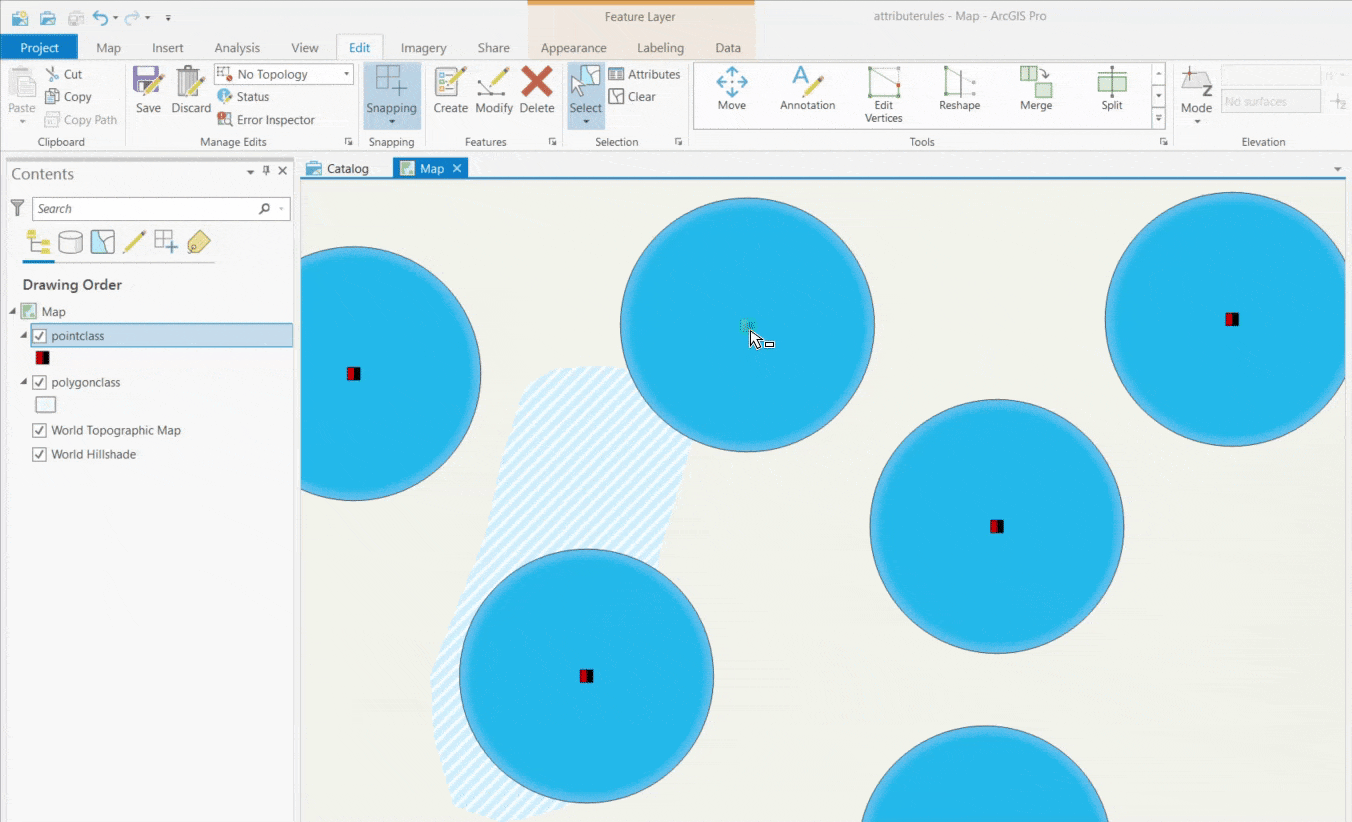Toggle the Snapping button
The width and height of the screenshot is (1352, 822).
[x=391, y=95]
